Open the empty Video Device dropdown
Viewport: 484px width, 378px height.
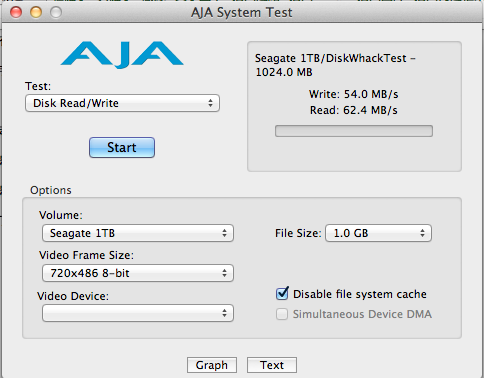pyautogui.click(x=138, y=313)
